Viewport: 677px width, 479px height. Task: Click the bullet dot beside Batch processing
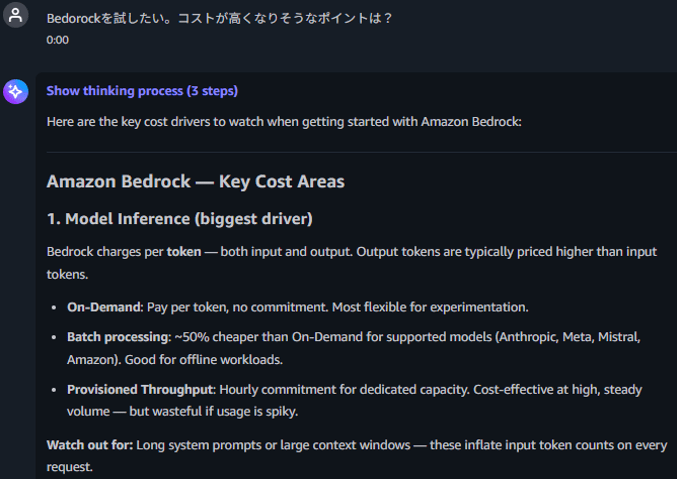pos(54,337)
